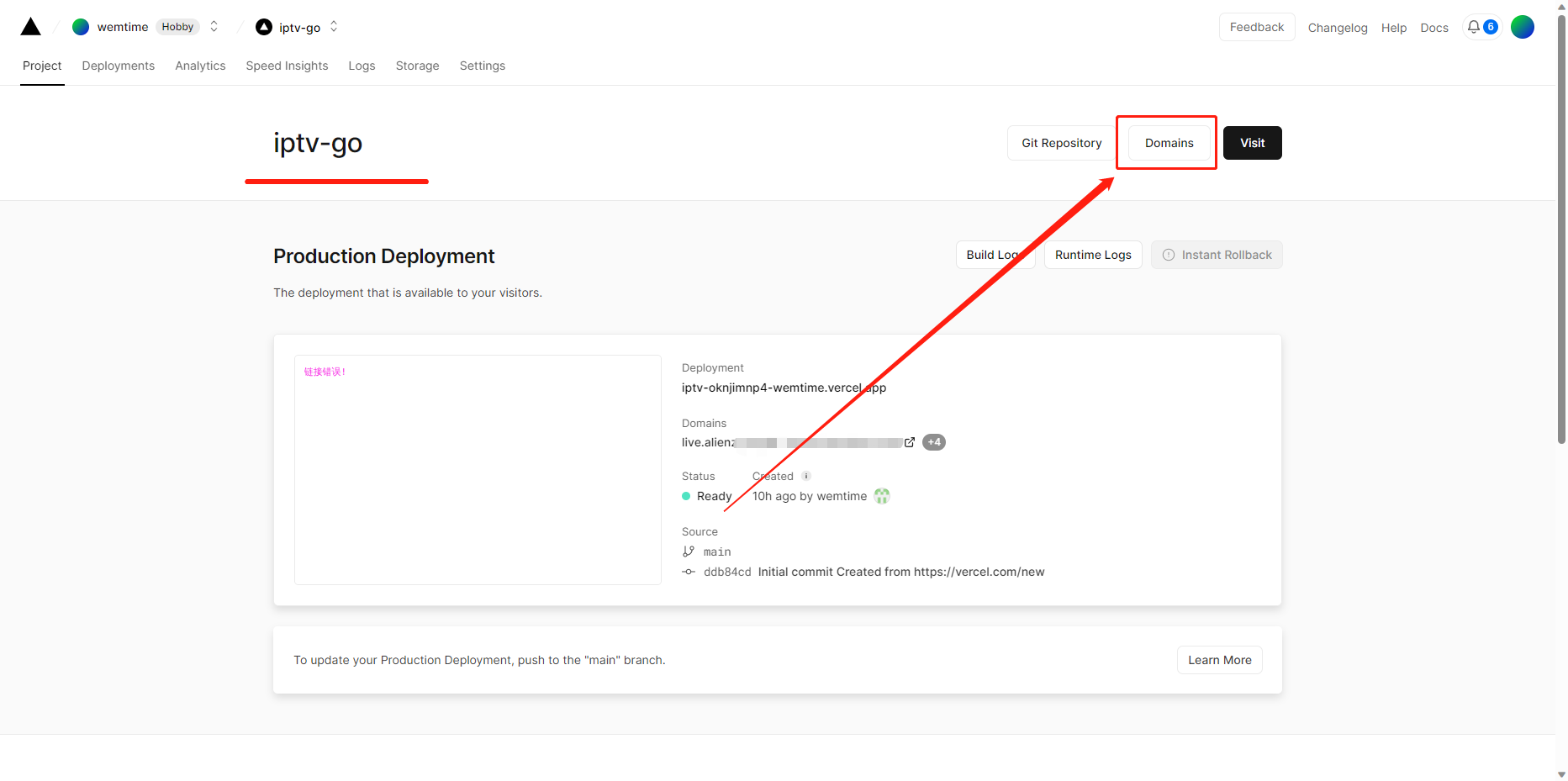Click the Git Repository button
The image size is (1568, 781).
(1061, 143)
